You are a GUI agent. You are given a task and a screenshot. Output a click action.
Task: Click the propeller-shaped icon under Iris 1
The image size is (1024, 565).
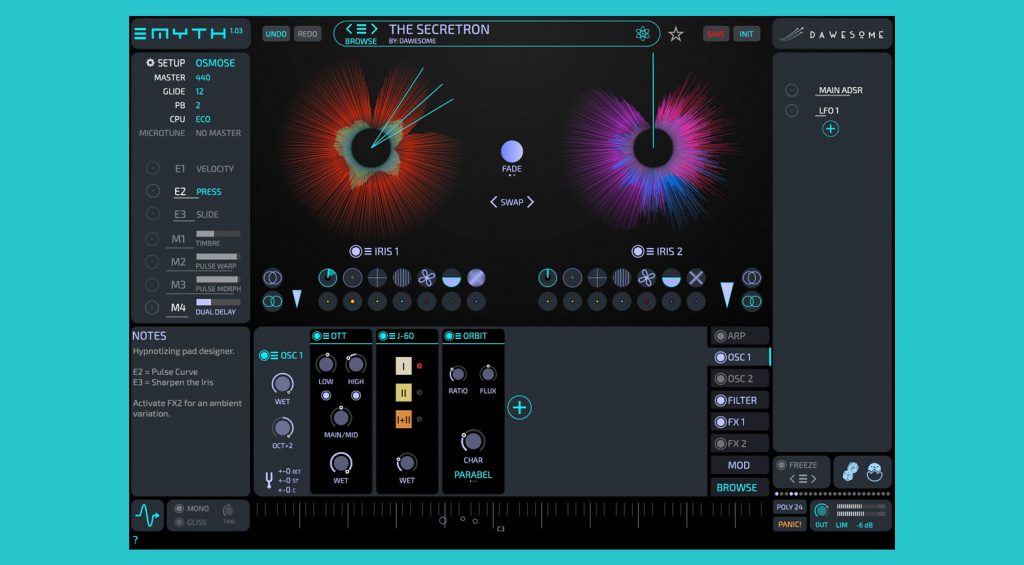[x=427, y=278]
